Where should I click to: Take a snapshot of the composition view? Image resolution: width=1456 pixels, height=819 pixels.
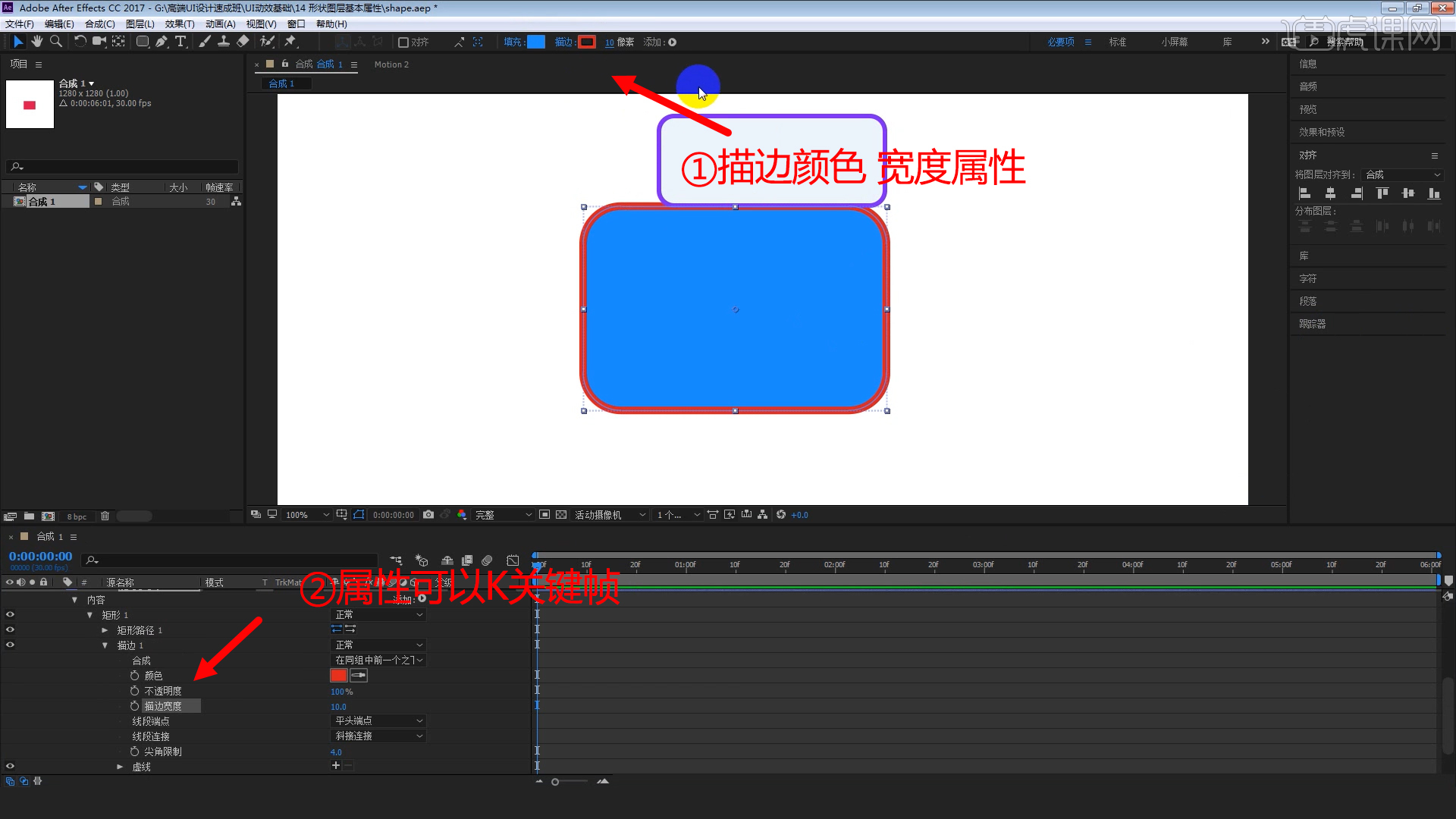tap(428, 514)
